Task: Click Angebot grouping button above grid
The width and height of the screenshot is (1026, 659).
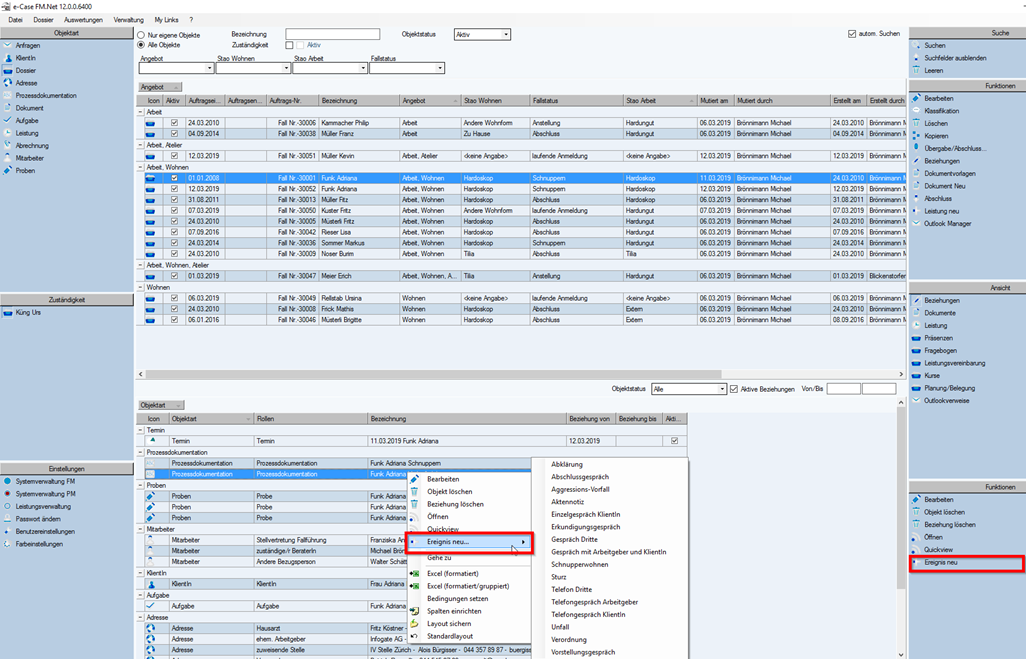Action: pyautogui.click(x=160, y=87)
